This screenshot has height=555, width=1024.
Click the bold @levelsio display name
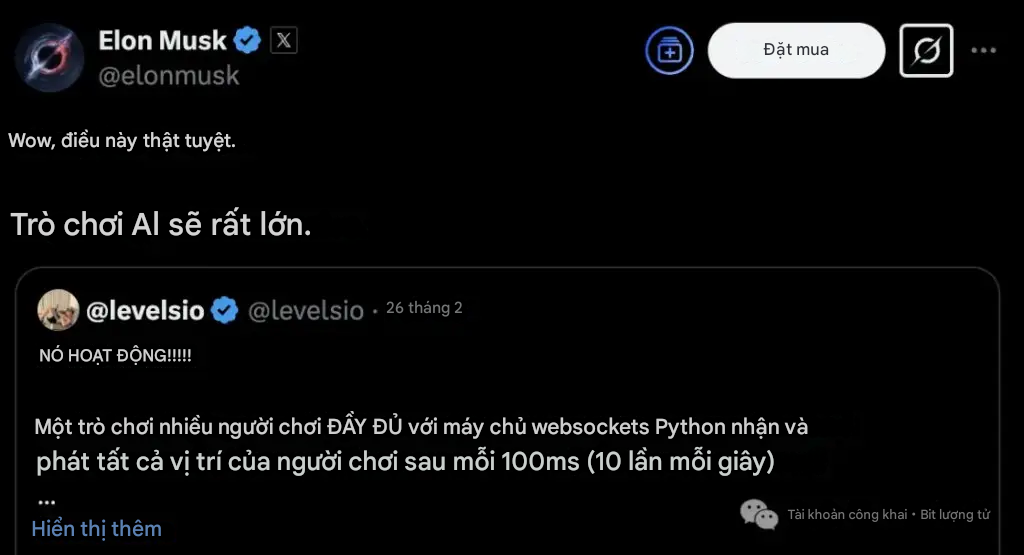pos(145,310)
